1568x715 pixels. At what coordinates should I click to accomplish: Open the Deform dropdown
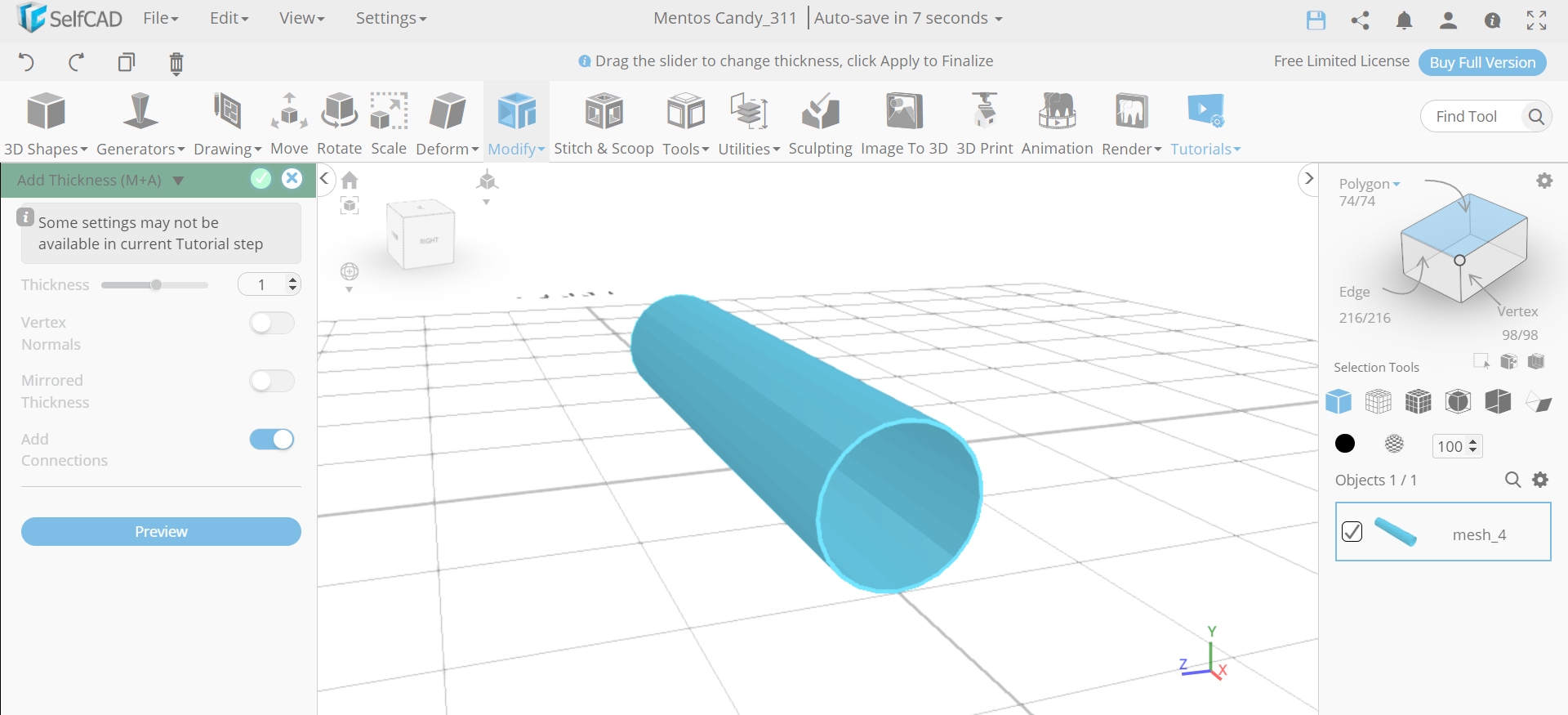[448, 124]
